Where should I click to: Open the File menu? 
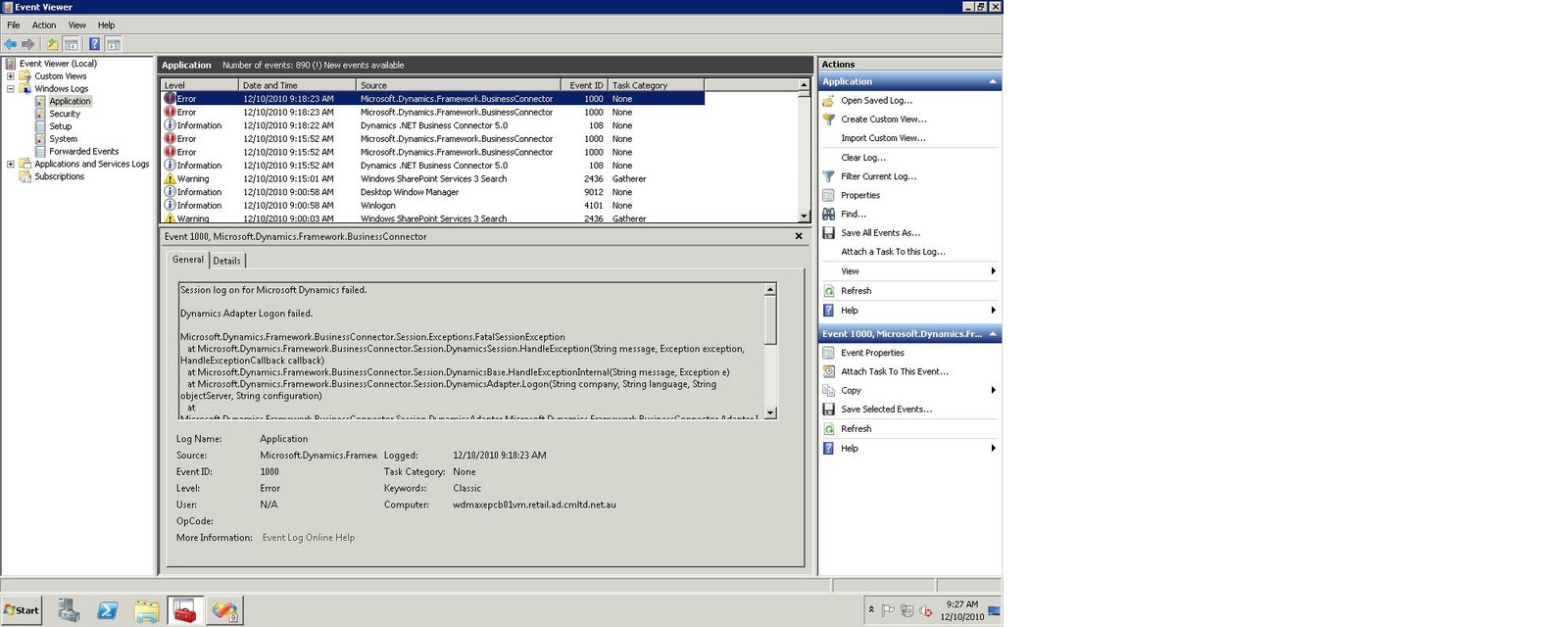tap(14, 25)
